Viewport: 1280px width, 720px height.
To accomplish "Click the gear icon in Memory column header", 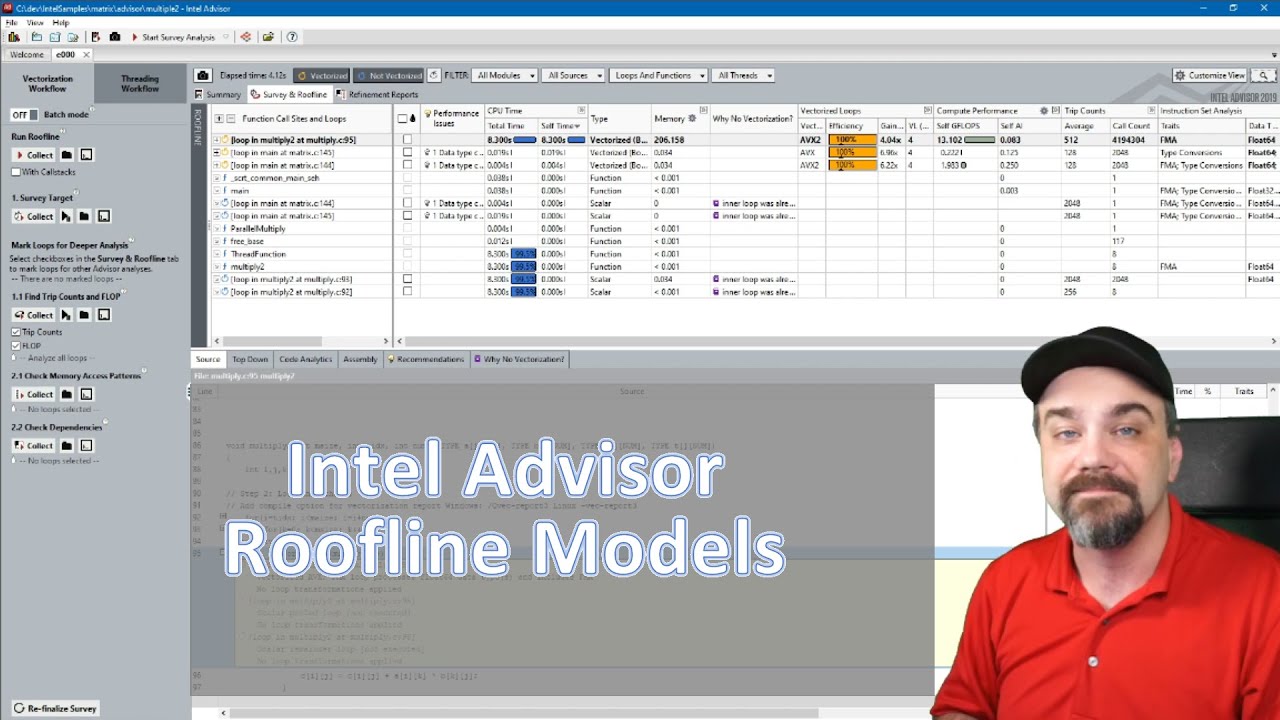I will 692,118.
